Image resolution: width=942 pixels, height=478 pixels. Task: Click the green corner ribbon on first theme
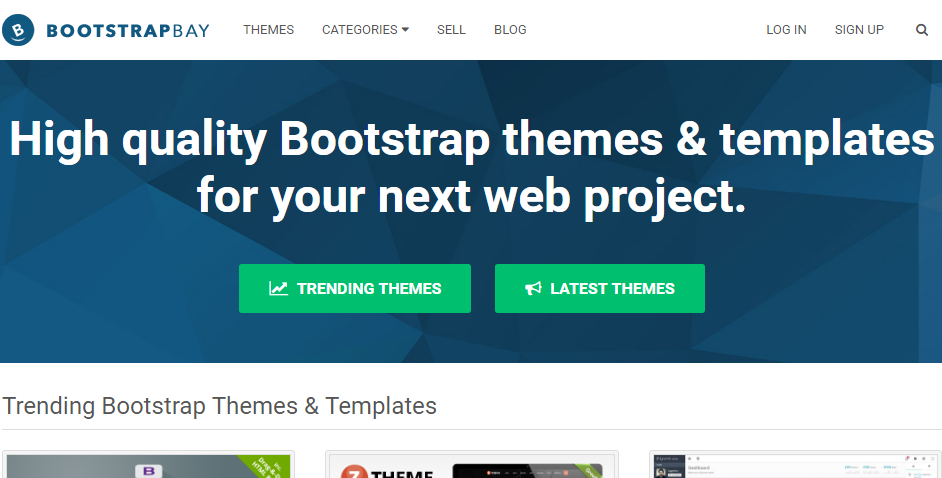pyautogui.click(x=266, y=466)
